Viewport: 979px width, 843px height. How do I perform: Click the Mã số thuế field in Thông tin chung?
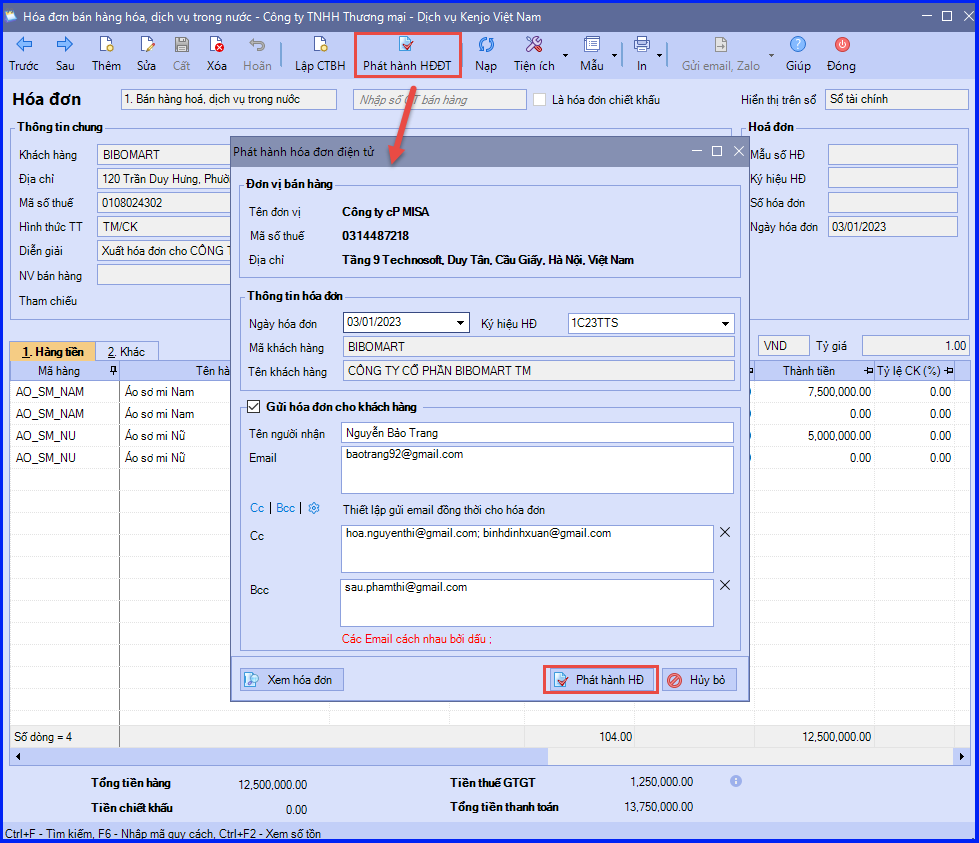click(164, 203)
